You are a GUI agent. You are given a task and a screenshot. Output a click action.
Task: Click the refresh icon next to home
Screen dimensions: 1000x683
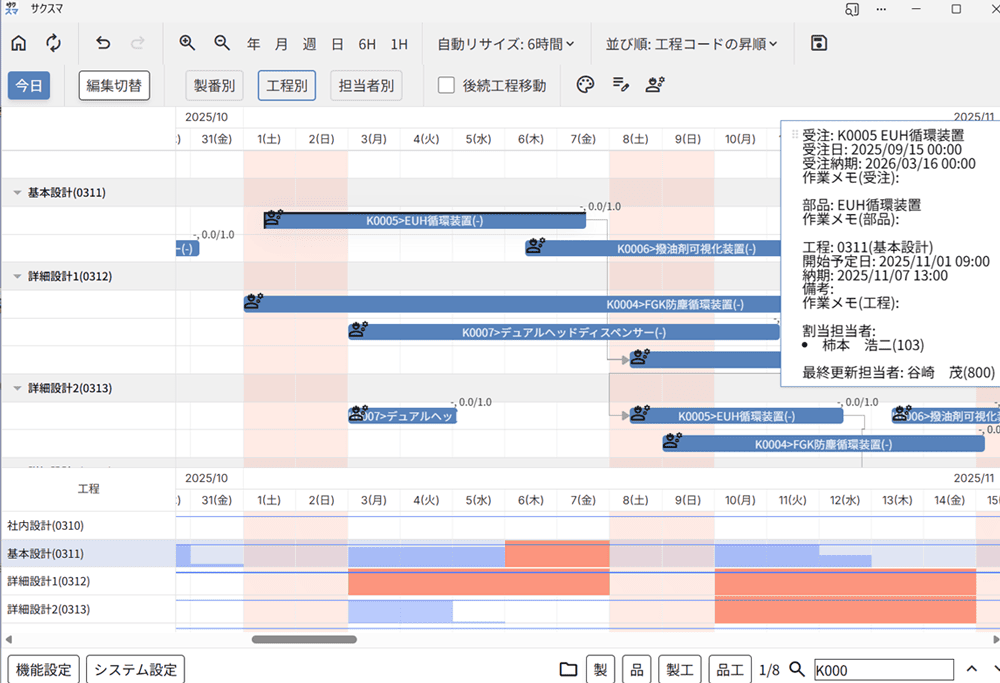(54, 43)
